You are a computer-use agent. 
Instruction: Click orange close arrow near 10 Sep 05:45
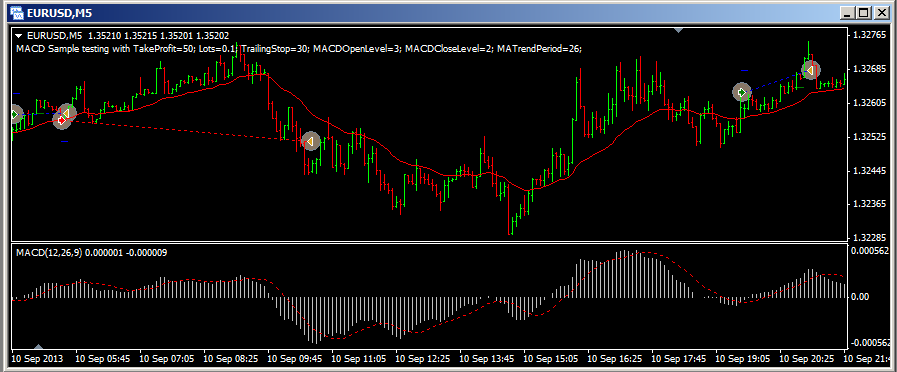tap(66, 114)
